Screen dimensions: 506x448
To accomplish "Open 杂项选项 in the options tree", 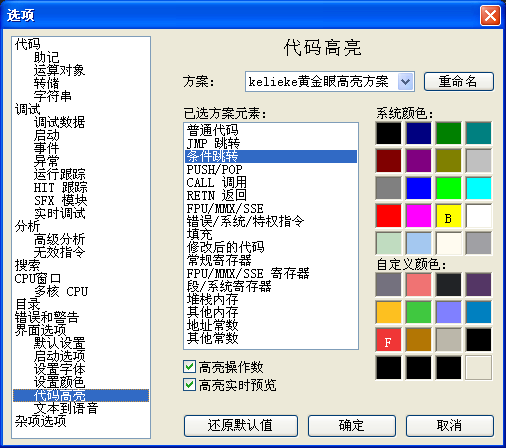I will coord(40,421).
